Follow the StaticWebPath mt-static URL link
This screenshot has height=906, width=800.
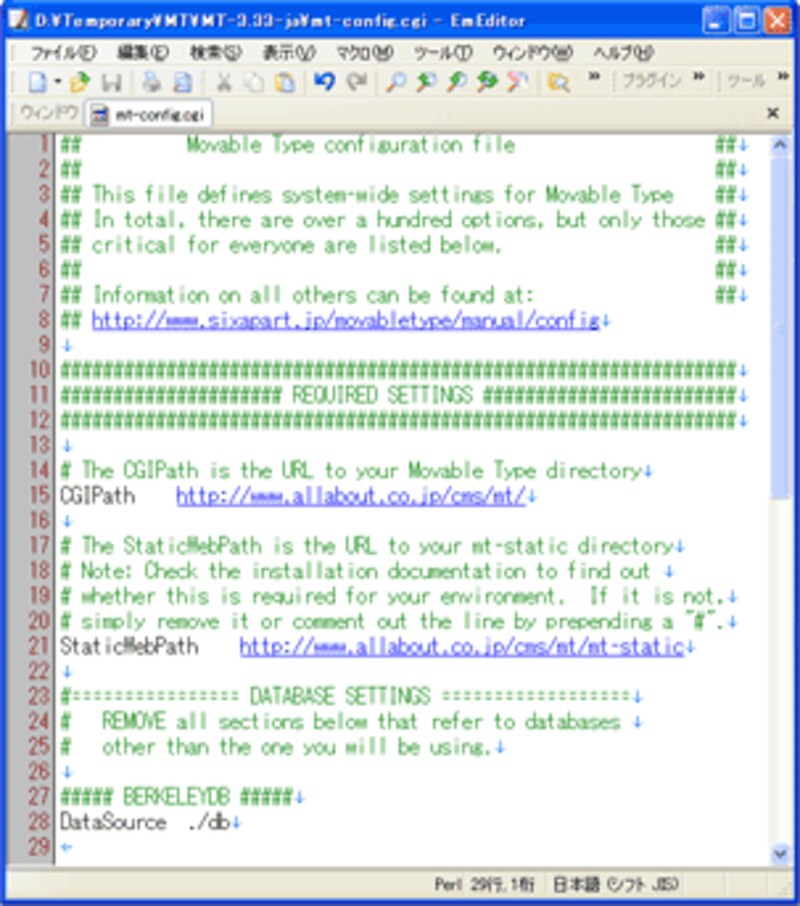[462, 647]
